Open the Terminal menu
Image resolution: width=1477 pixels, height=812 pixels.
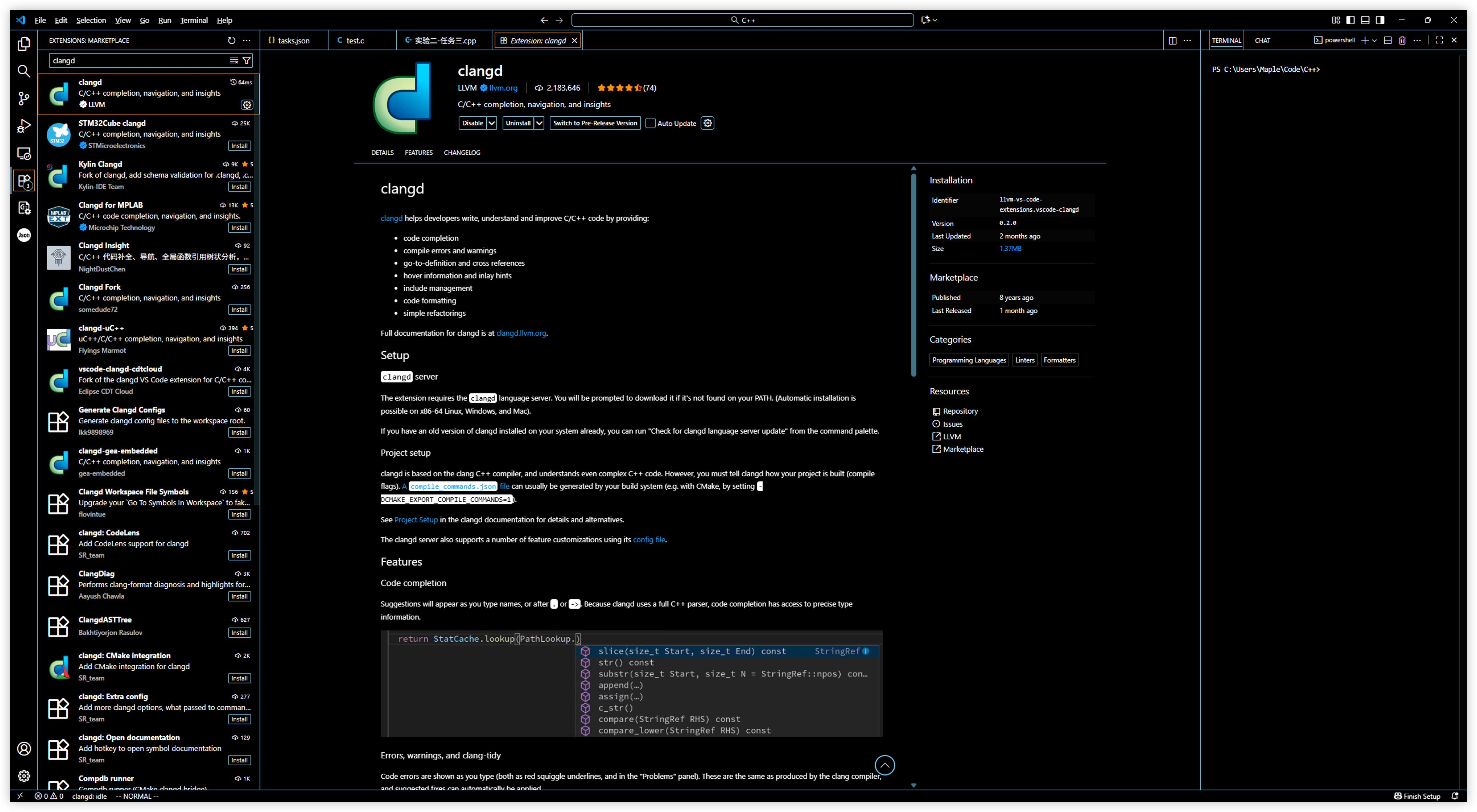point(194,20)
